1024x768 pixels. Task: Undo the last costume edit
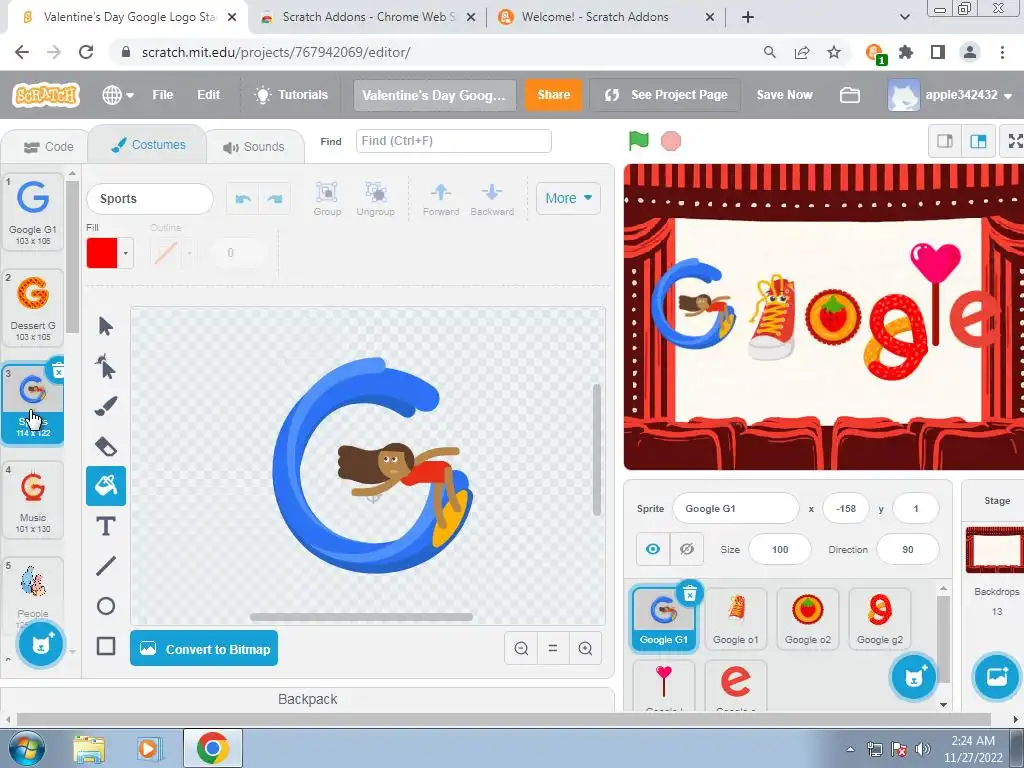pos(243,199)
